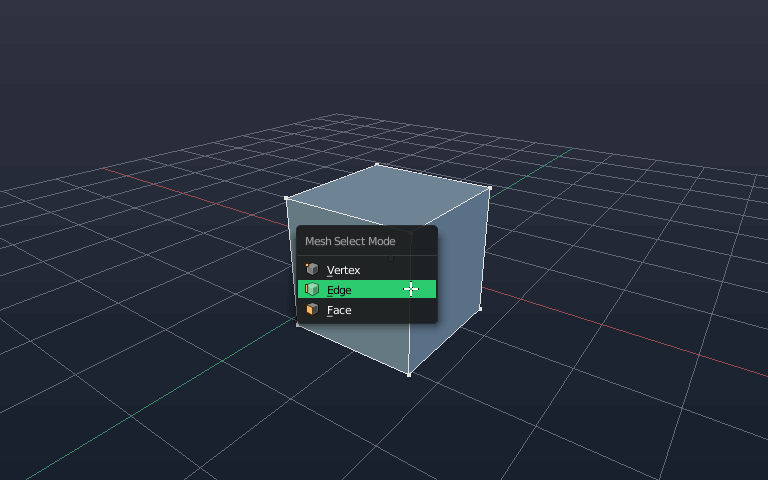
Task: Select the cube's right lower vertex
Action: pos(480,309)
